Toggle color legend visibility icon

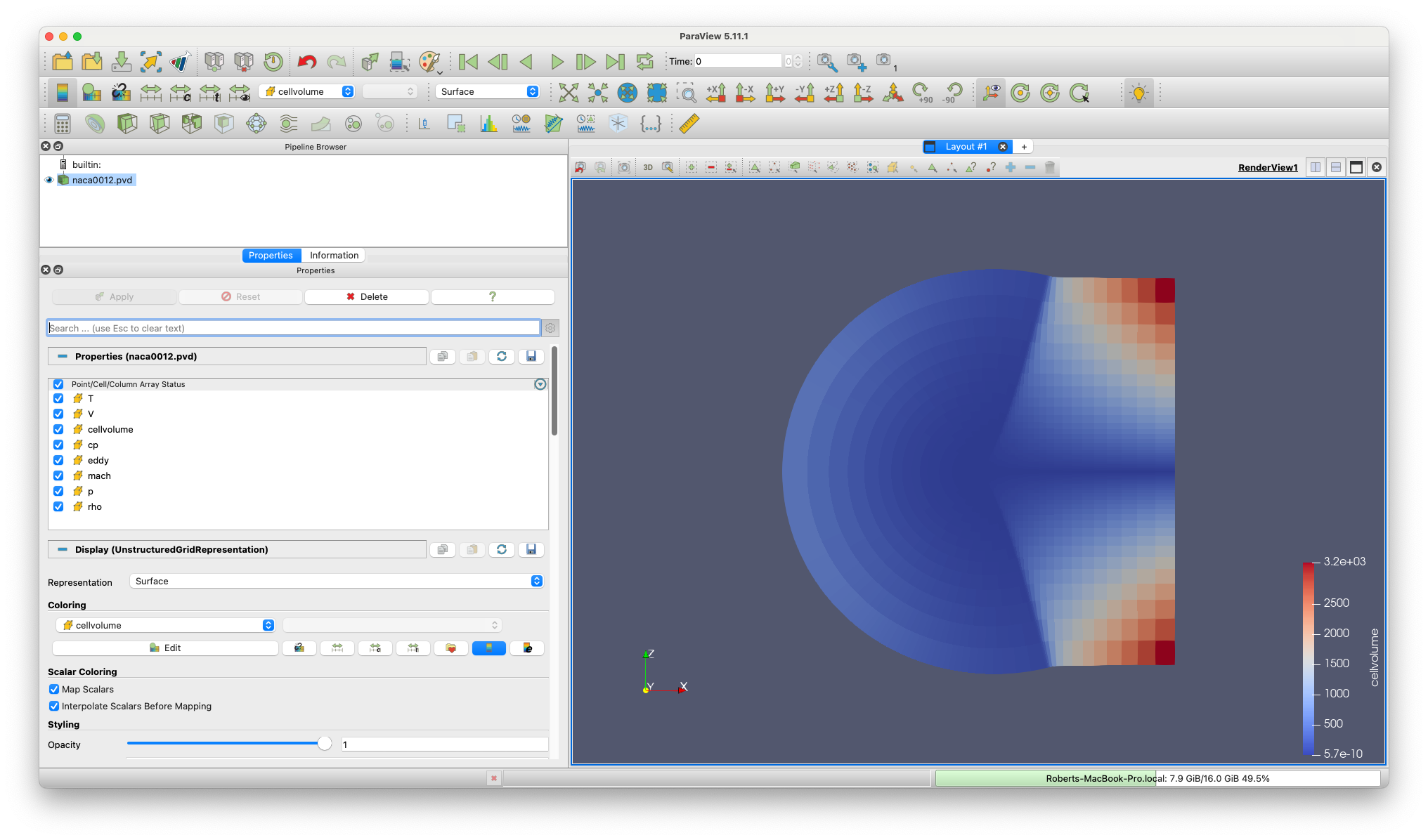(63, 92)
